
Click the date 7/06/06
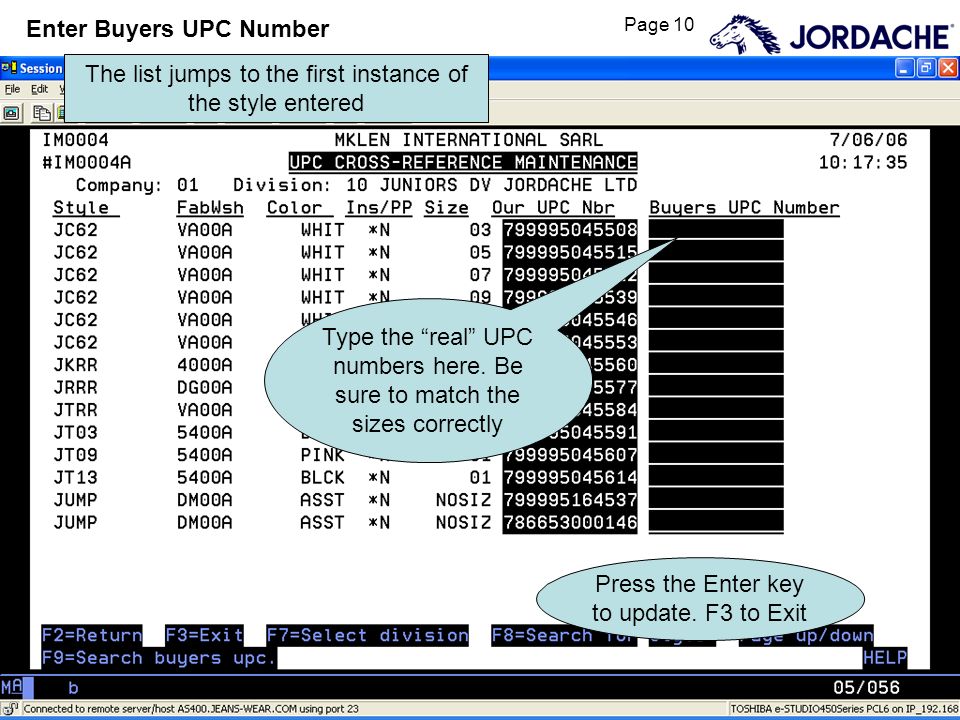tap(868, 140)
